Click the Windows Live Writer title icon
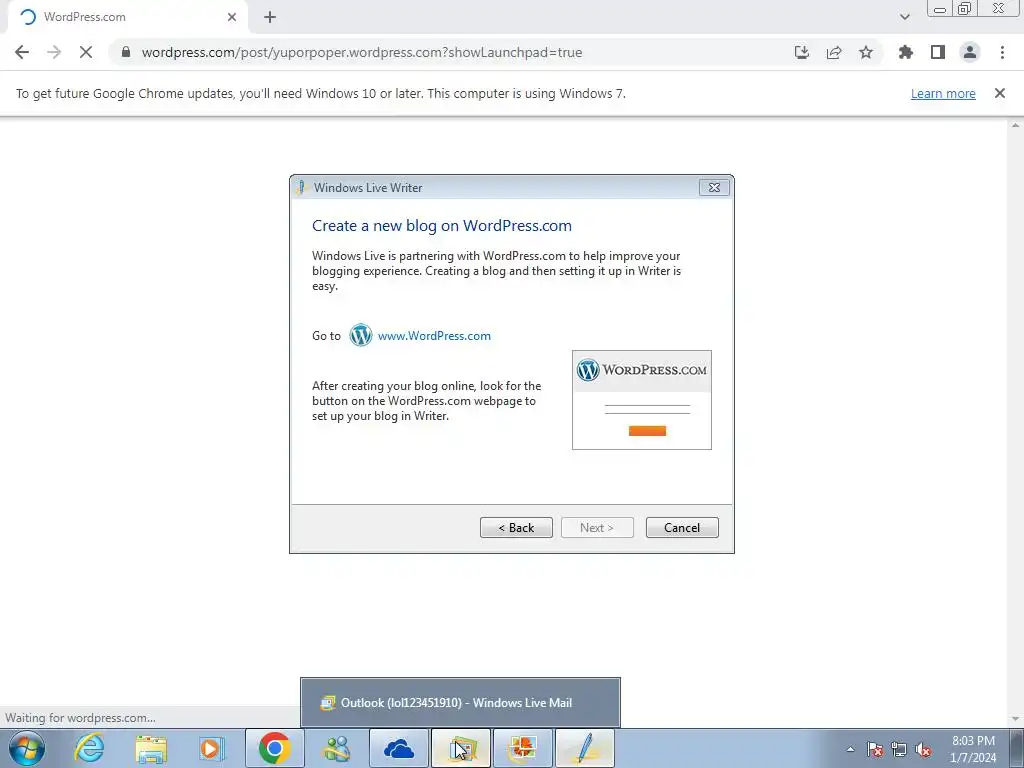 (x=301, y=187)
